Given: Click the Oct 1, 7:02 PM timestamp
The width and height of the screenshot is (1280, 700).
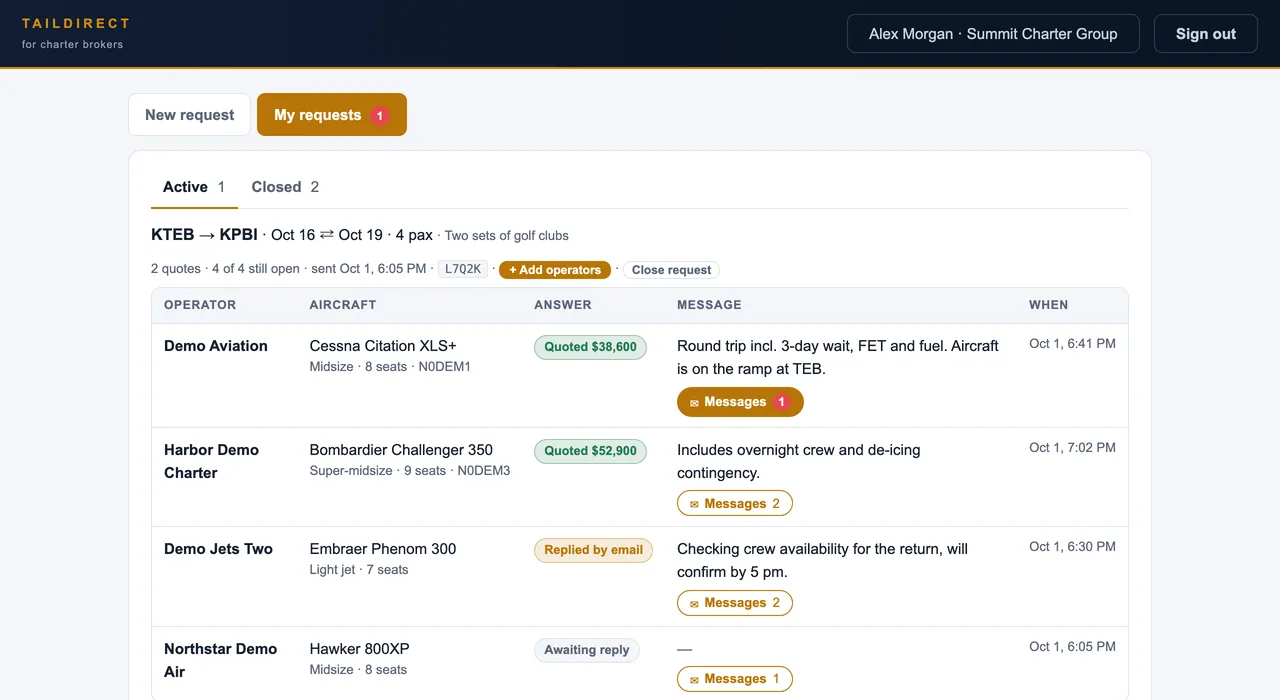Looking at the screenshot, I should click(x=1072, y=448).
